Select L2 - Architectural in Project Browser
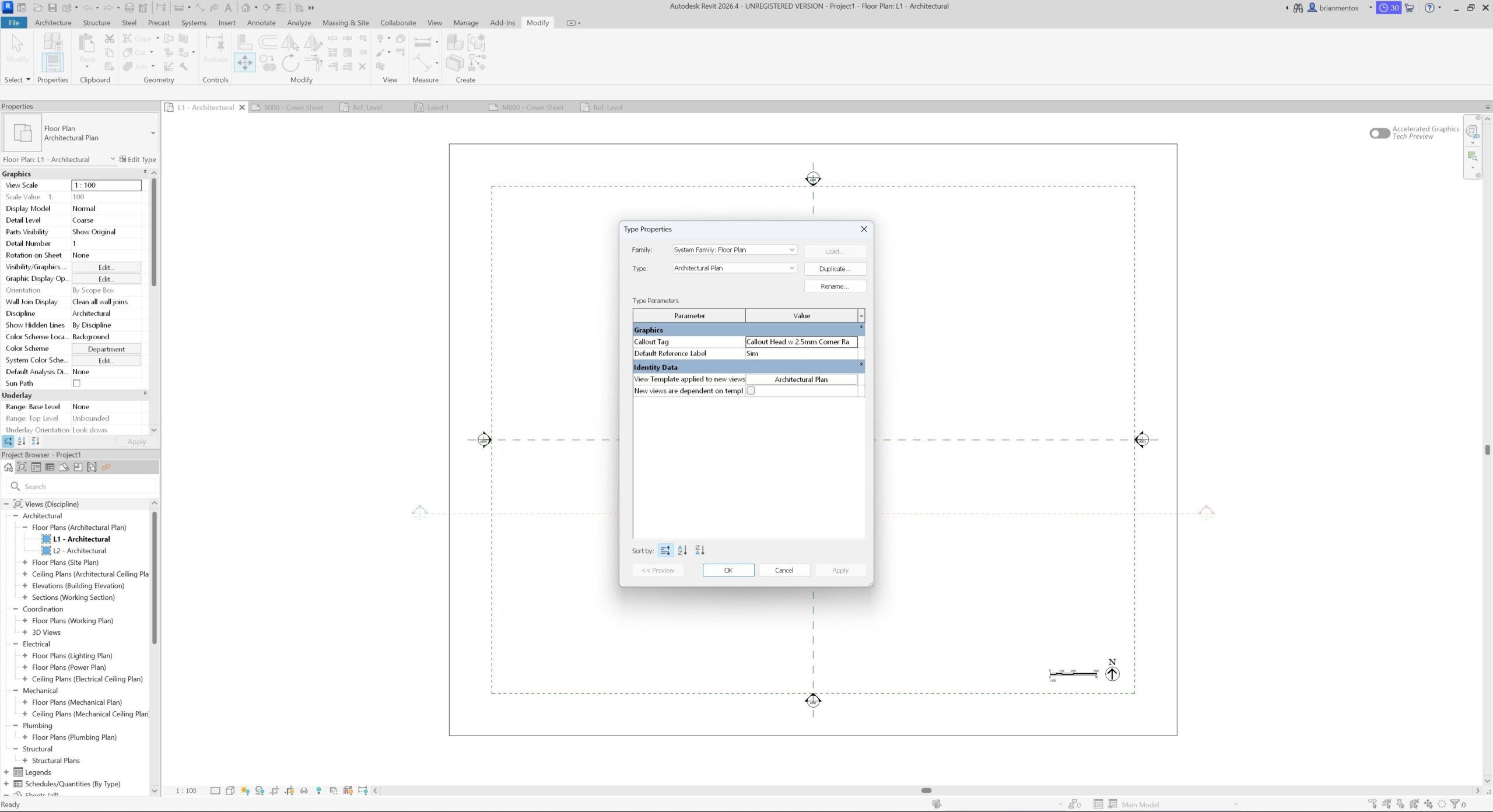This screenshot has height=812, width=1493. 79,551
